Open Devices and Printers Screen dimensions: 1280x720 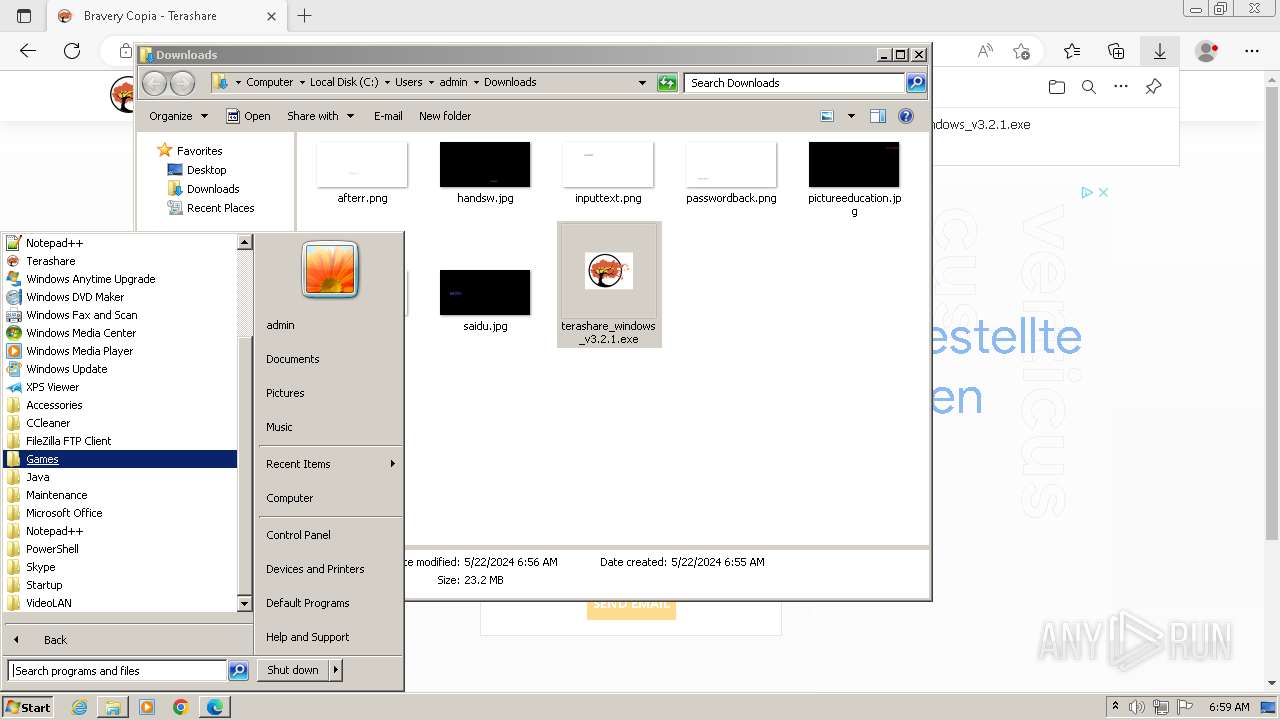(x=315, y=569)
